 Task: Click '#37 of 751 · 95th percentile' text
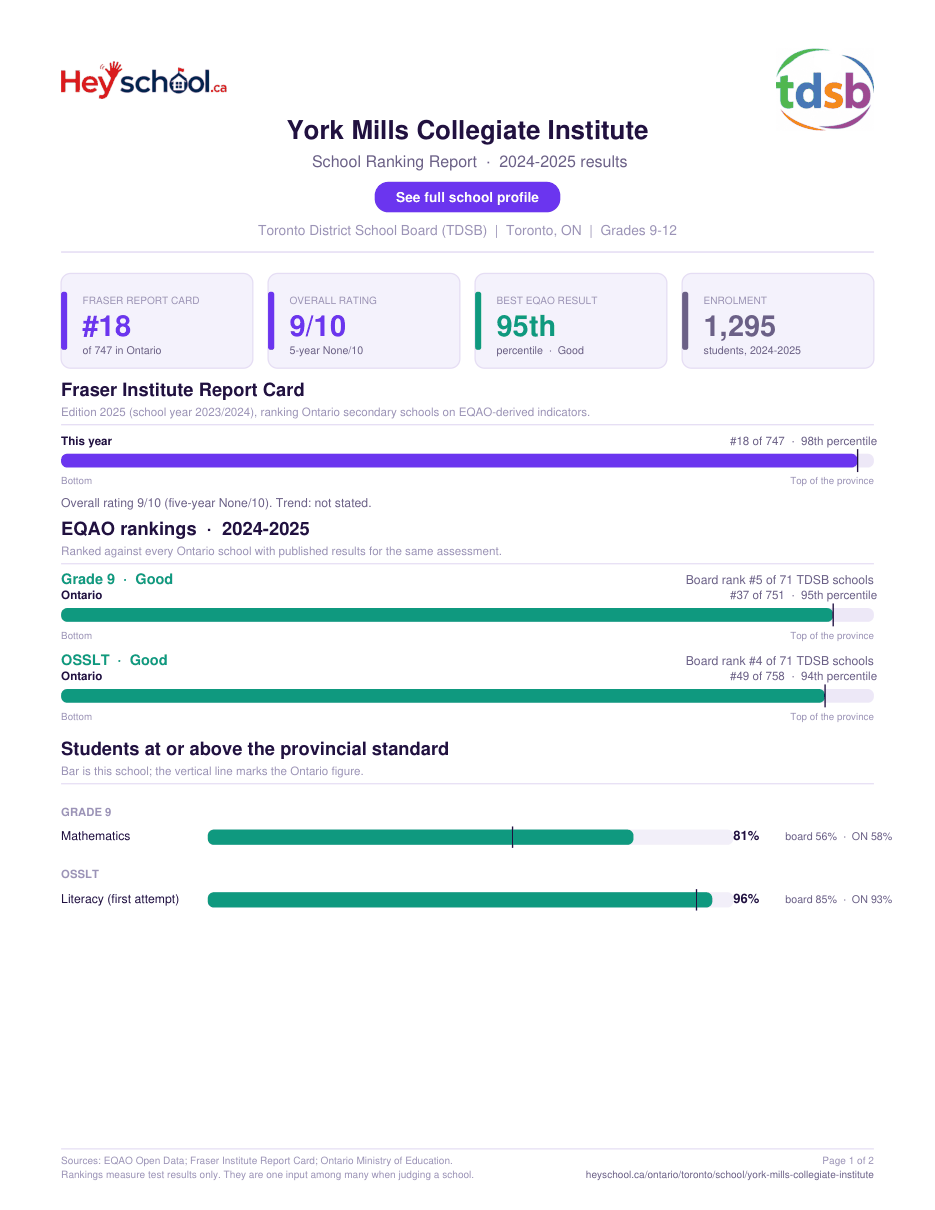[803, 596]
